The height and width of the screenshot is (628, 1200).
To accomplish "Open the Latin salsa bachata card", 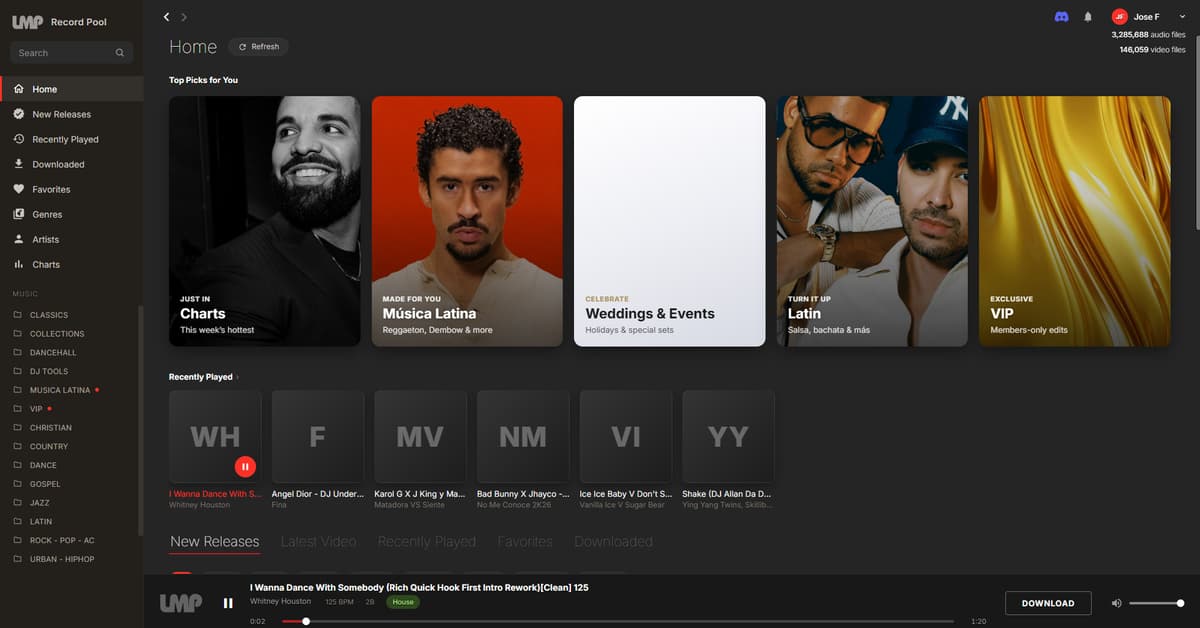I will click(872, 221).
